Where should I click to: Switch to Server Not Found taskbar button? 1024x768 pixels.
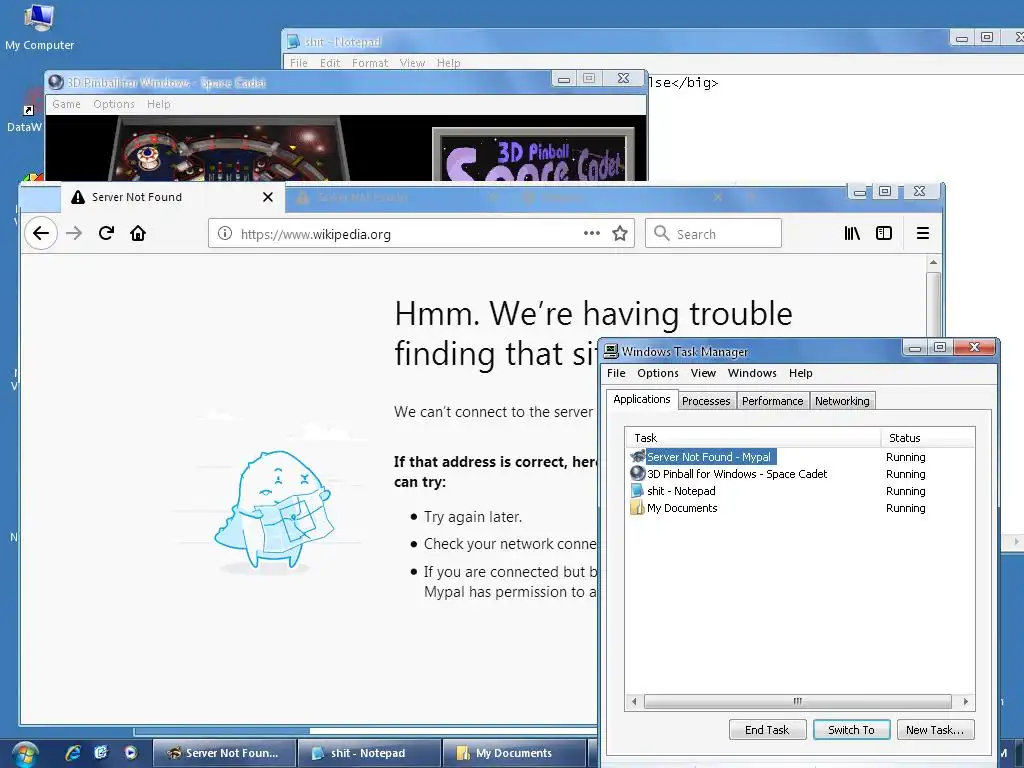click(224, 753)
